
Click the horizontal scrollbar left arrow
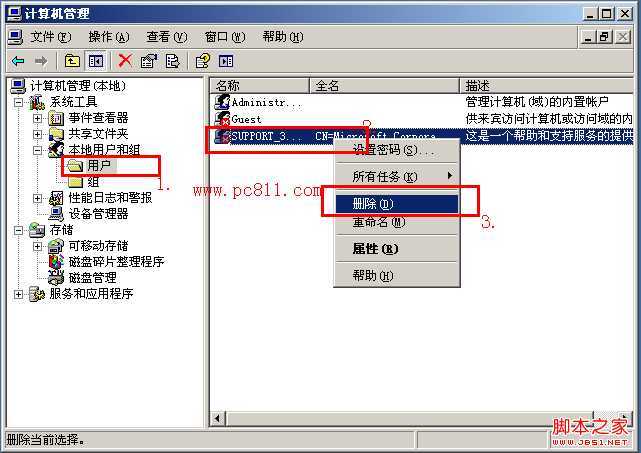click(217, 418)
